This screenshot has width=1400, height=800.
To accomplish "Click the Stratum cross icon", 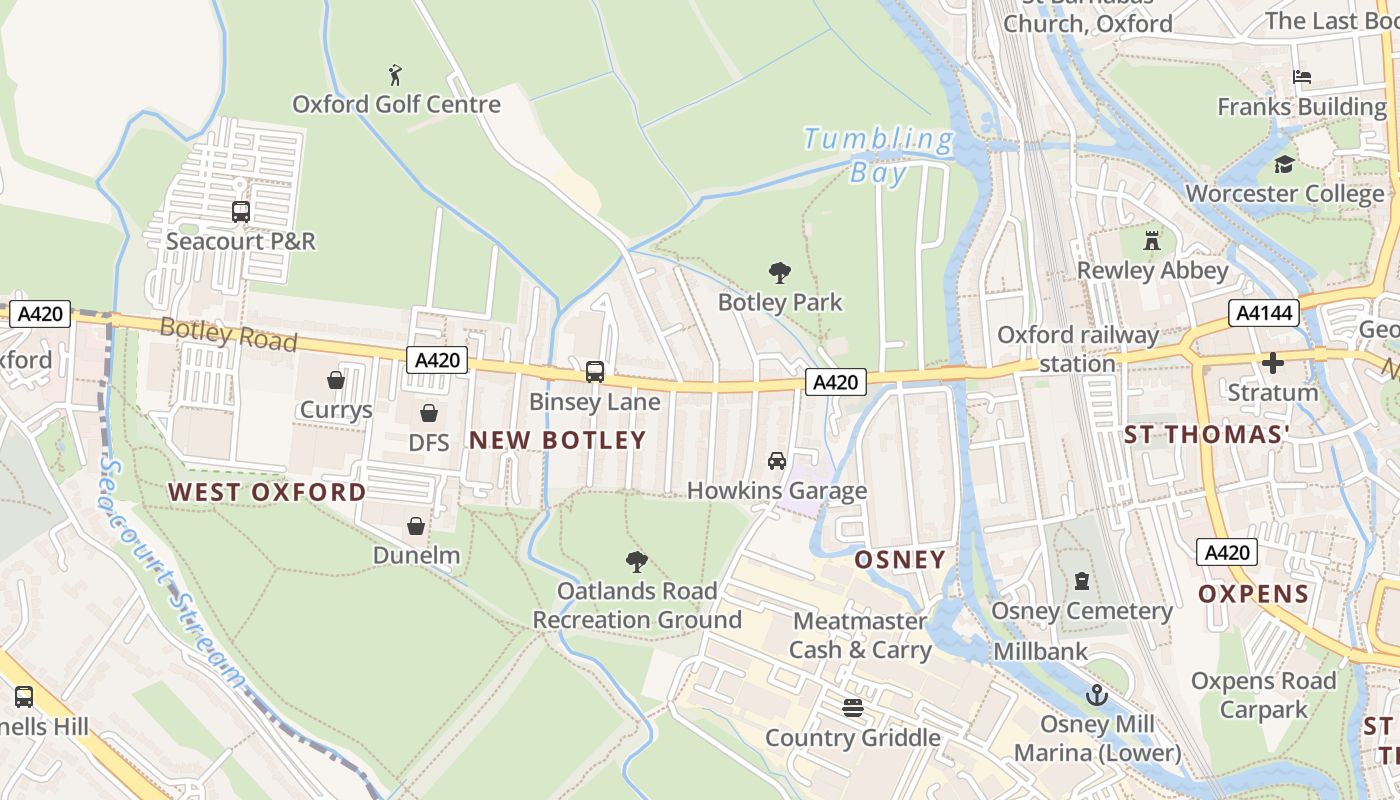I will point(1273,362).
